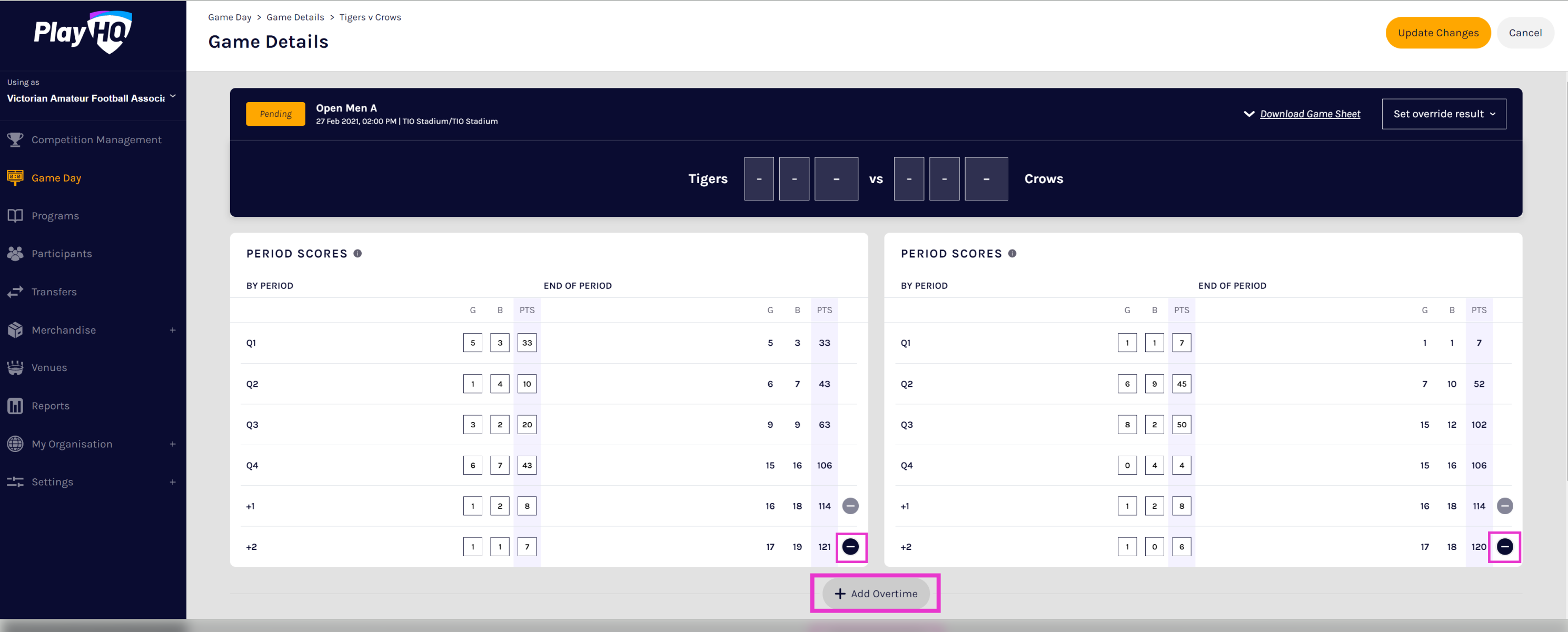Screen dimensions: 1568x632
Task: Click Tigers Q1 goals input field
Action: pos(472,343)
